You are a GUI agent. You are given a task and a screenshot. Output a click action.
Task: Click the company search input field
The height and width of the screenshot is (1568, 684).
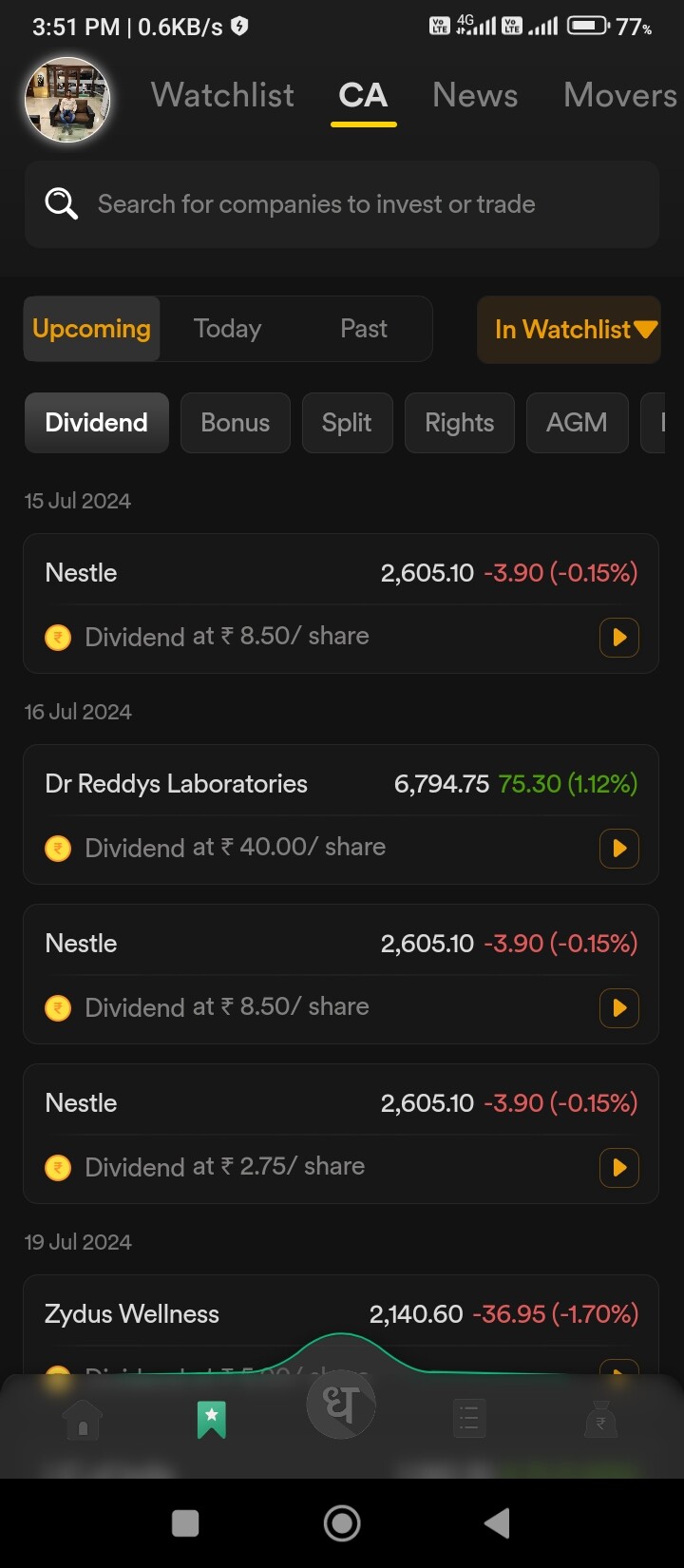tap(361, 203)
